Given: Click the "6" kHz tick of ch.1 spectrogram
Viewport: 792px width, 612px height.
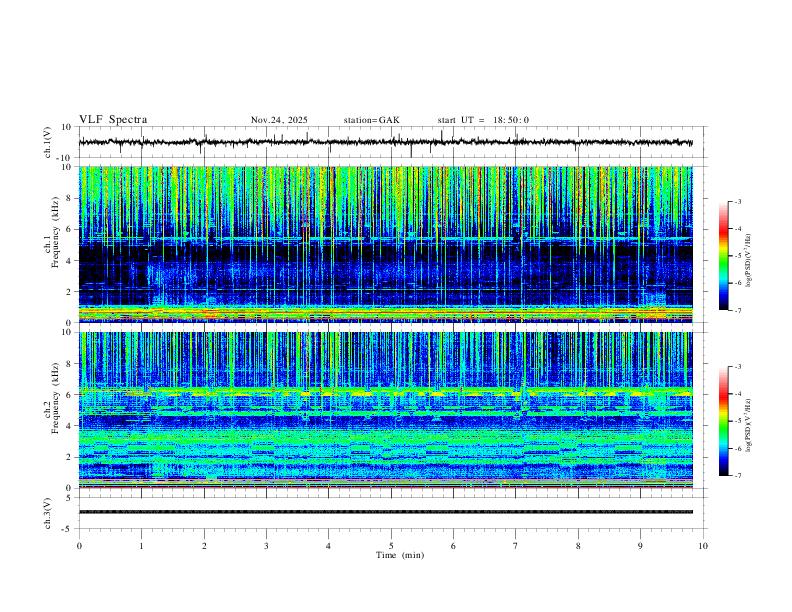Looking at the screenshot, I should [70, 229].
